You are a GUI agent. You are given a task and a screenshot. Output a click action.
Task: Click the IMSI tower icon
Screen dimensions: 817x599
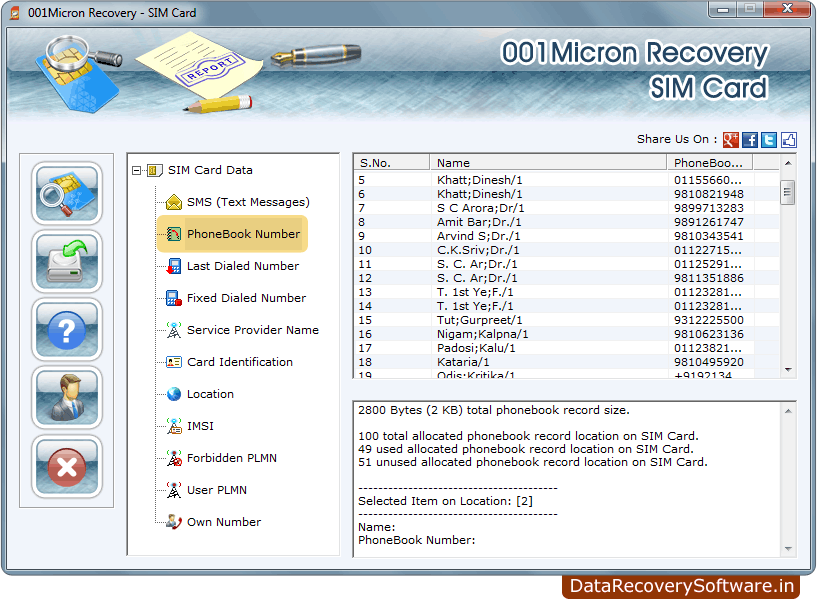(174, 426)
